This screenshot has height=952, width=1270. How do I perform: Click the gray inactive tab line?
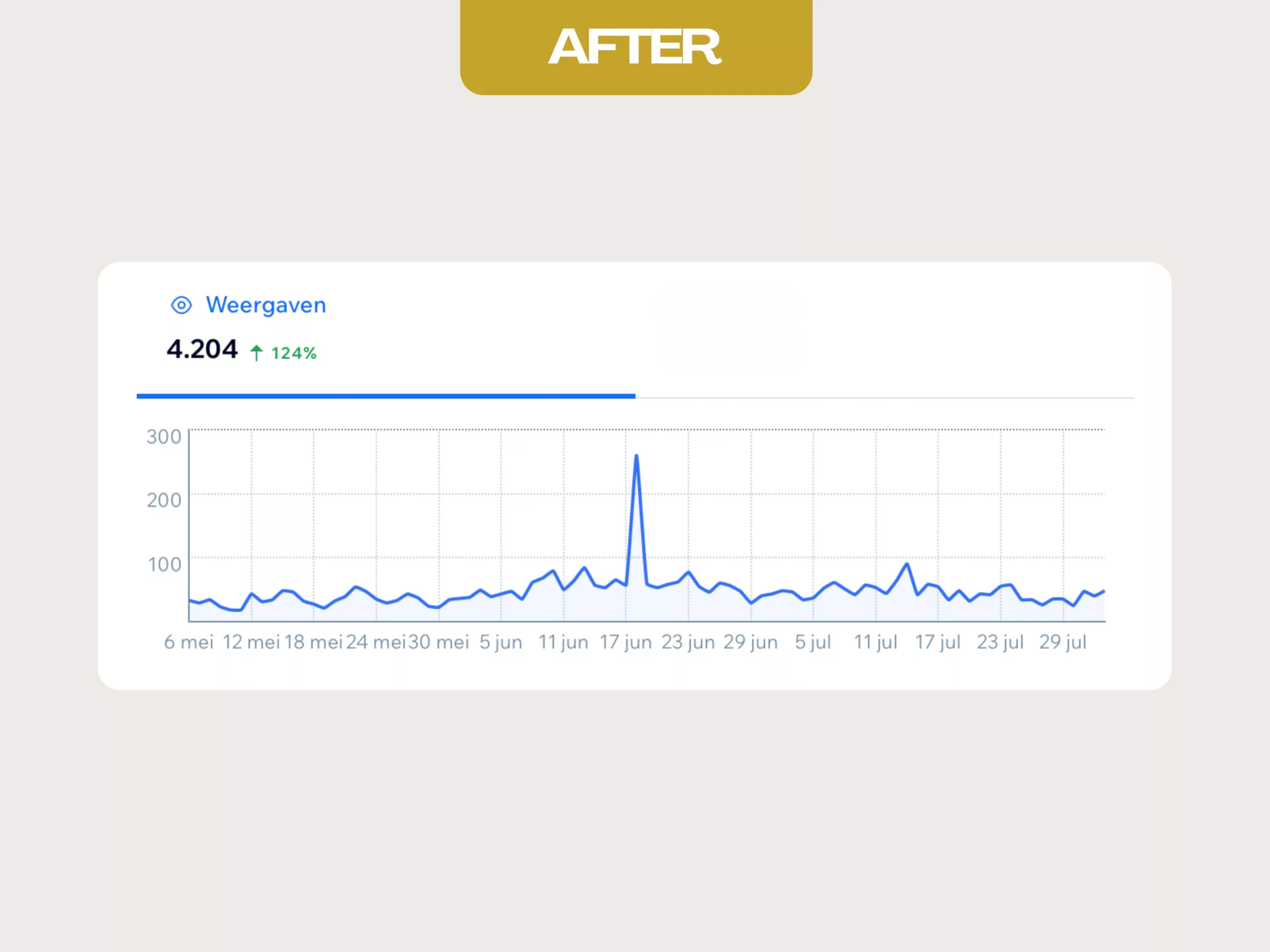884,397
